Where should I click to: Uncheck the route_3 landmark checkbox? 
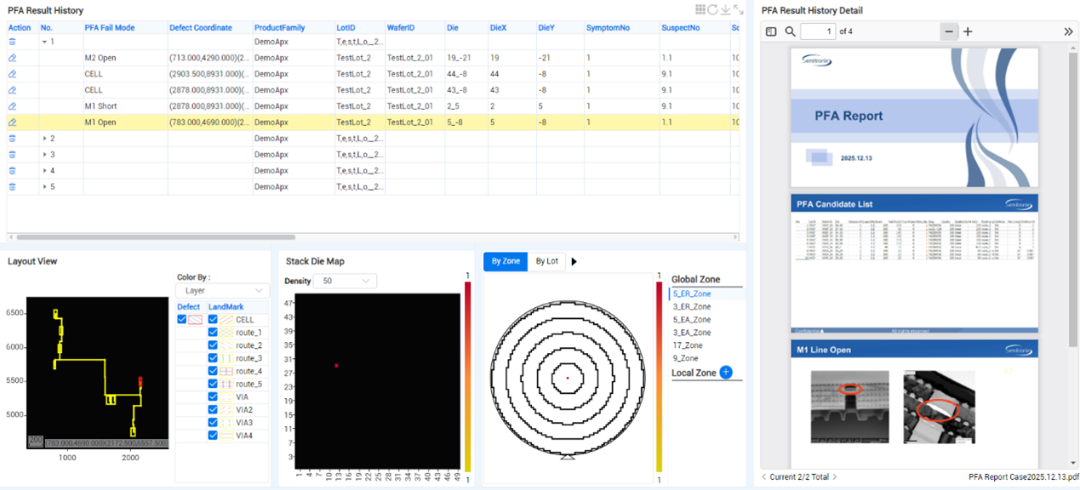(x=213, y=358)
